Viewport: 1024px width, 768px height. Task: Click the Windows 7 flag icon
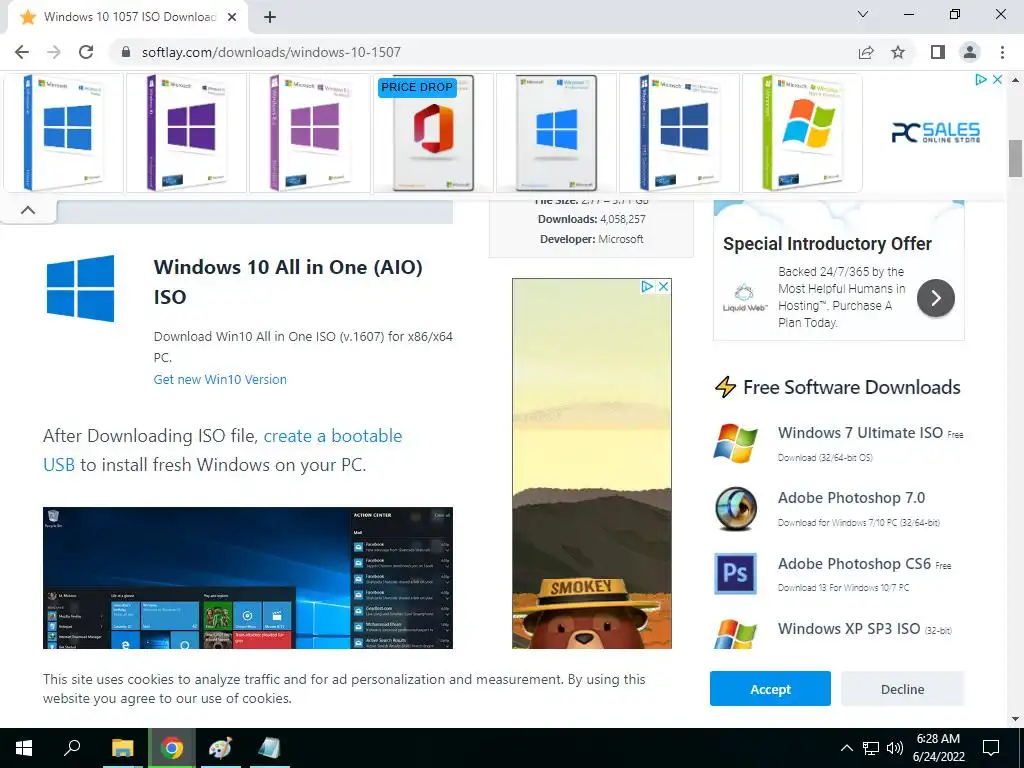(x=735, y=443)
